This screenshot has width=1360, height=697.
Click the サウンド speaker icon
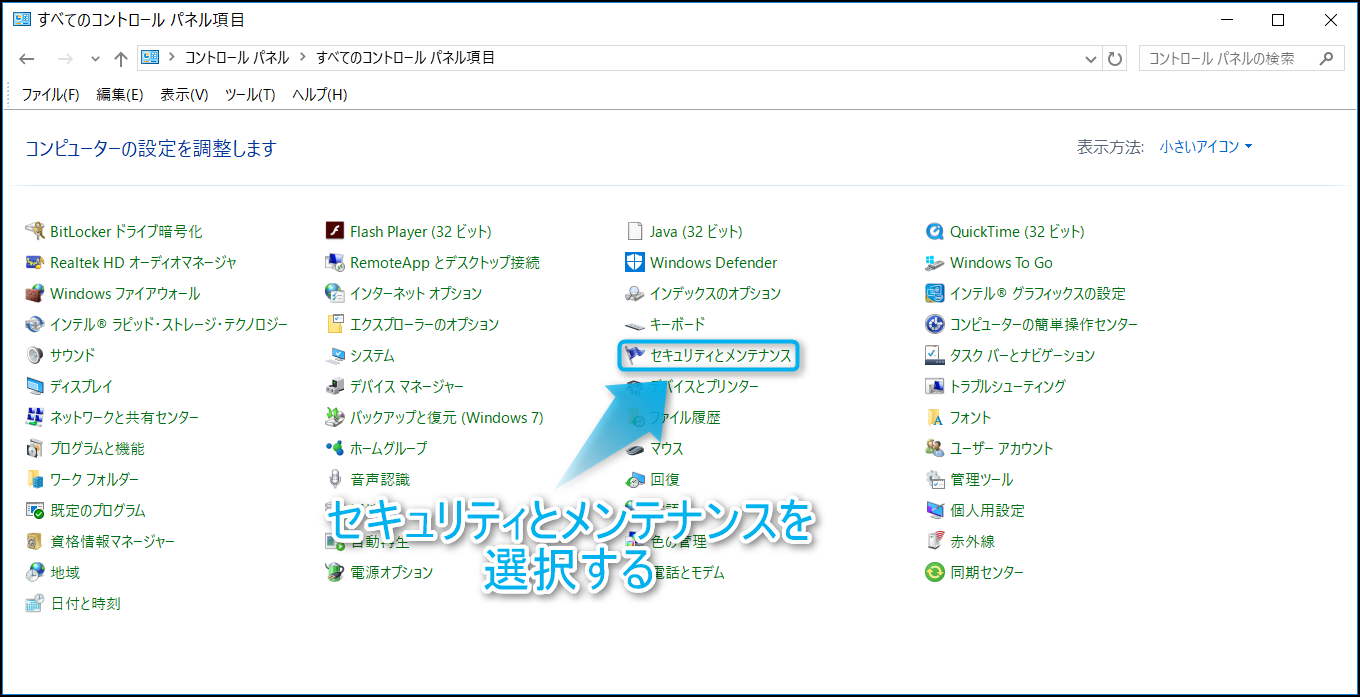(x=35, y=355)
